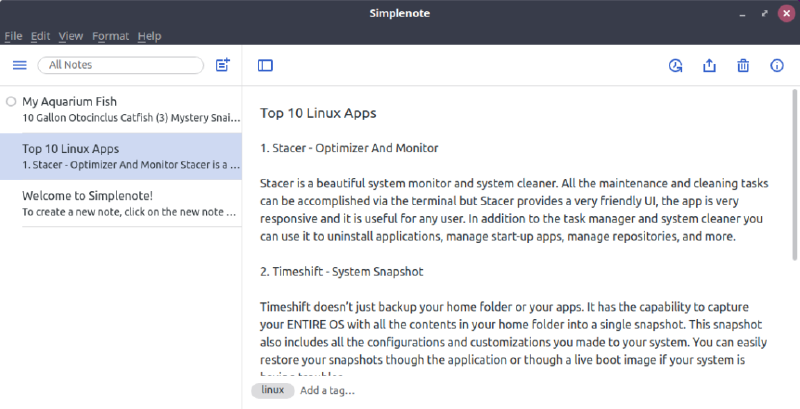Open the File menu
800x409 pixels.
pos(13,36)
